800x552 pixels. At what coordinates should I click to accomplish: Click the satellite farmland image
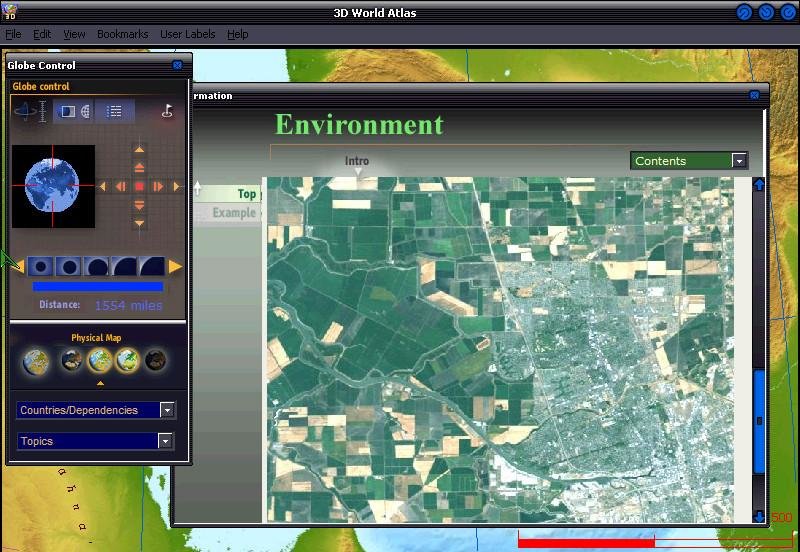[501, 349]
